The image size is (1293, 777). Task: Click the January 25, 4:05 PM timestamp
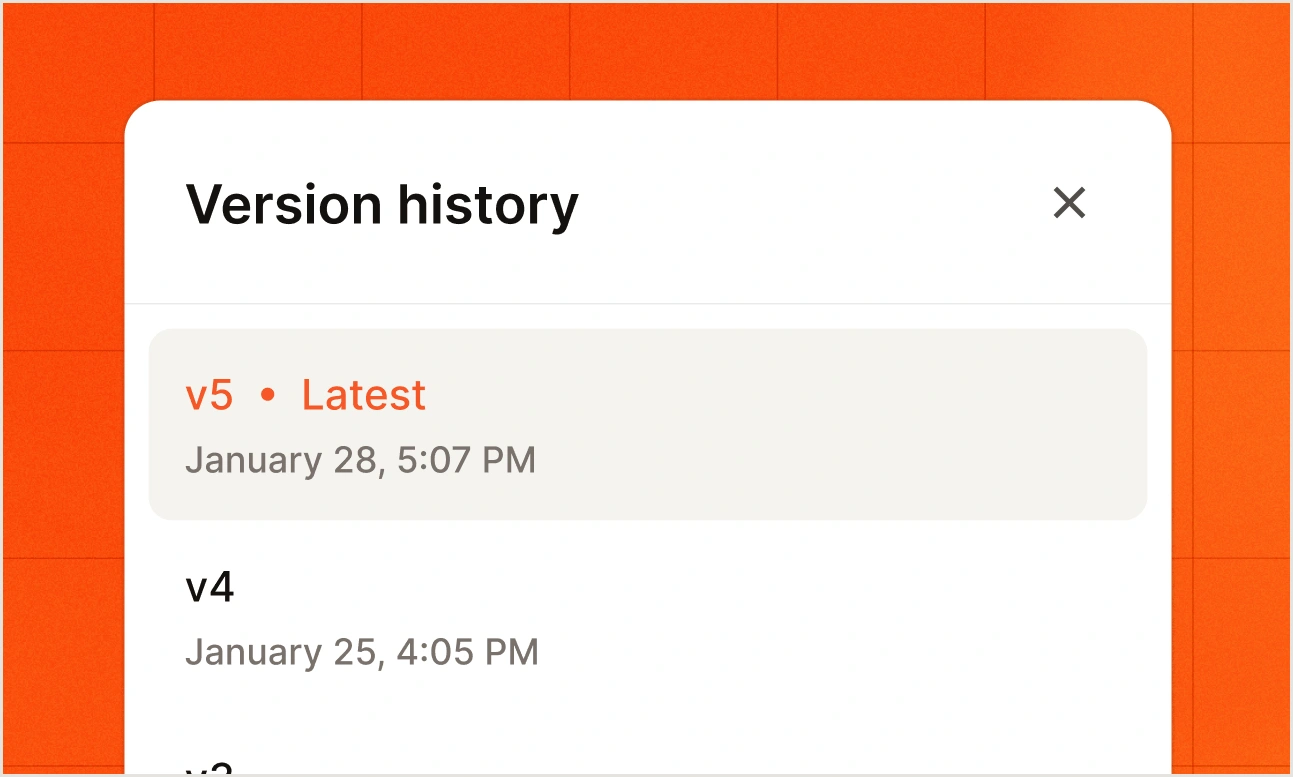click(x=362, y=652)
